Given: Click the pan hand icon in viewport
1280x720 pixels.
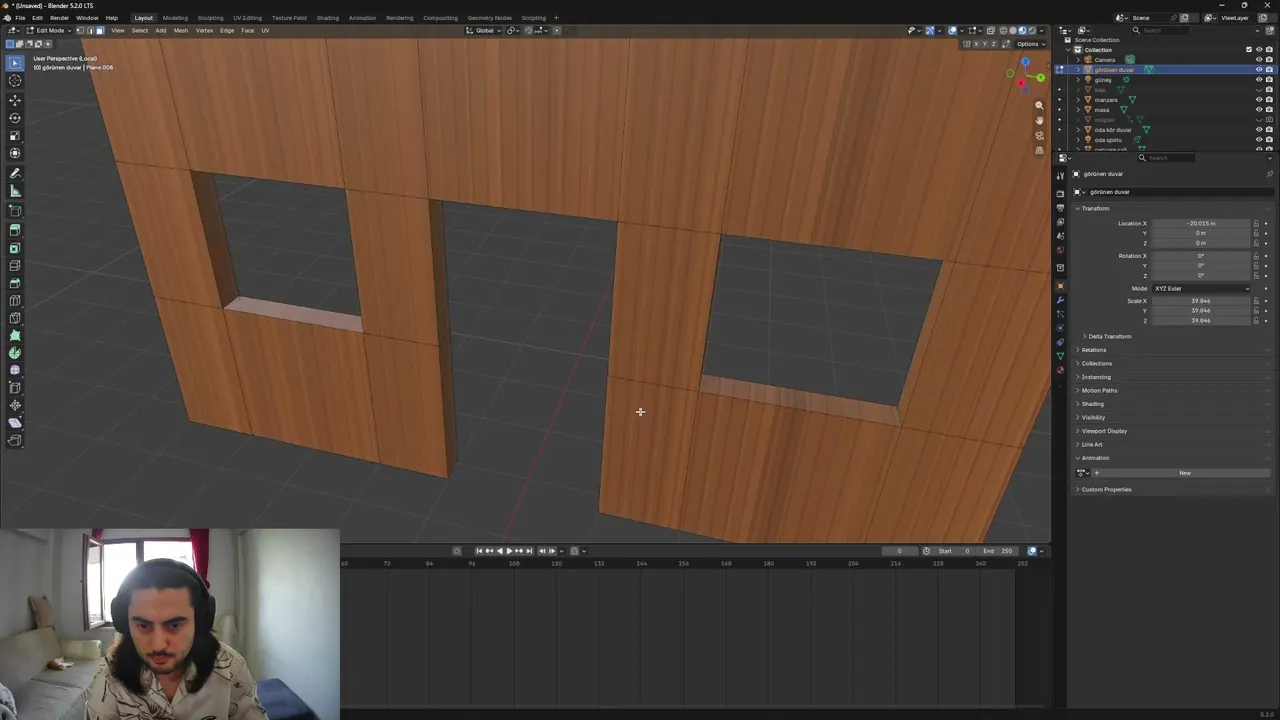Looking at the screenshot, I should coord(1039,120).
